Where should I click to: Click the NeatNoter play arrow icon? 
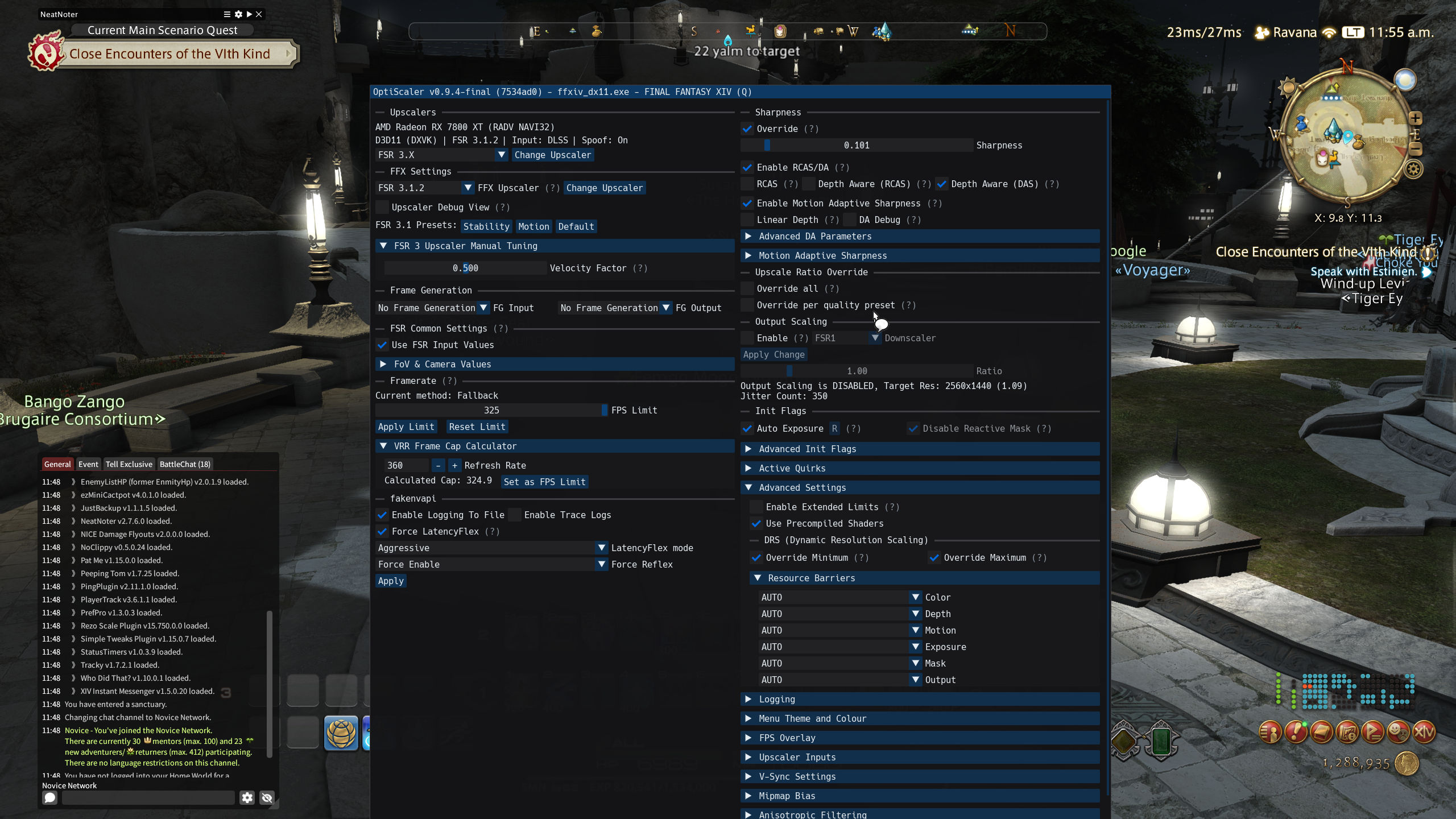click(249, 14)
